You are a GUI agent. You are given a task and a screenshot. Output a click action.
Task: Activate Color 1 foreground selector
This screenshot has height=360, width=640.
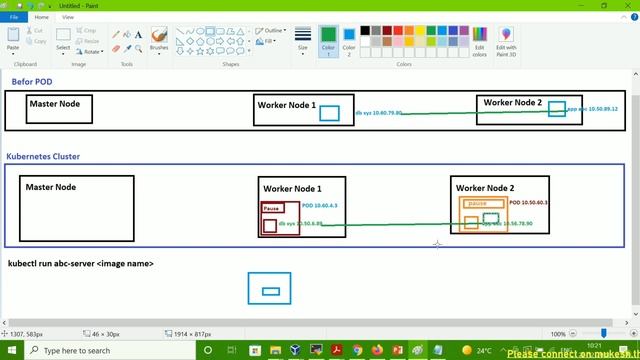pyautogui.click(x=328, y=42)
